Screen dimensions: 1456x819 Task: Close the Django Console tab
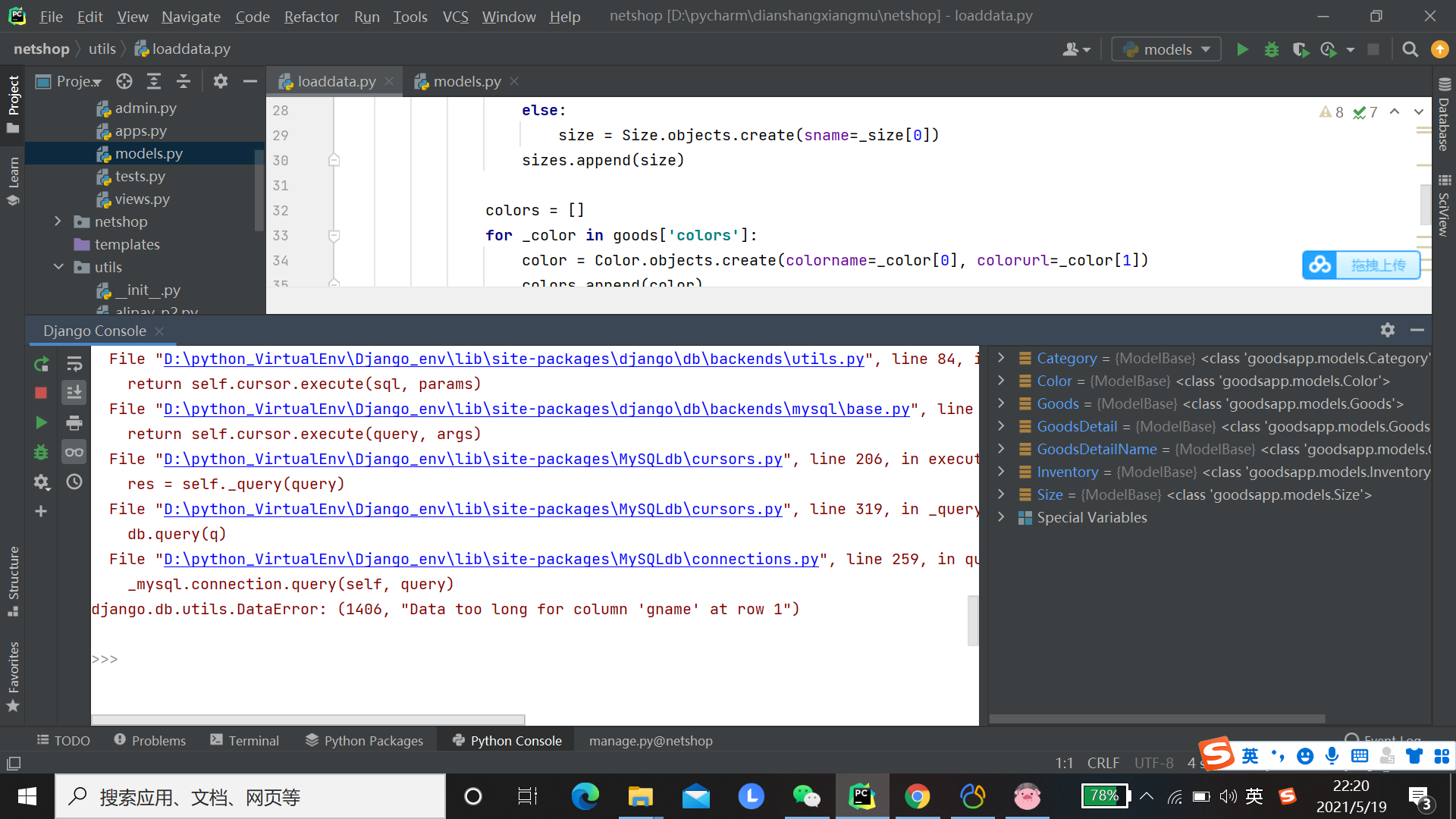[x=159, y=331]
